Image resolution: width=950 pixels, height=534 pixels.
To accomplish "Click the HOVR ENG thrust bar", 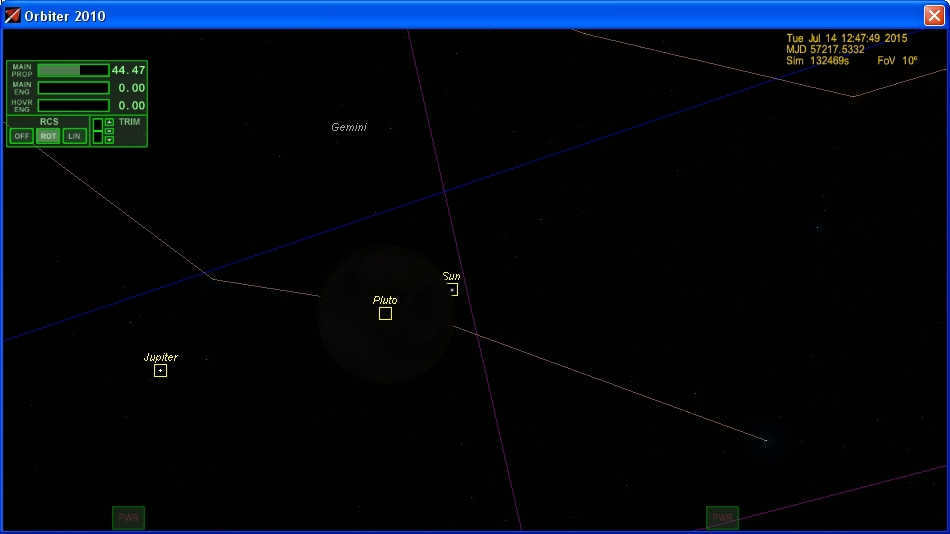I will tap(73, 105).
